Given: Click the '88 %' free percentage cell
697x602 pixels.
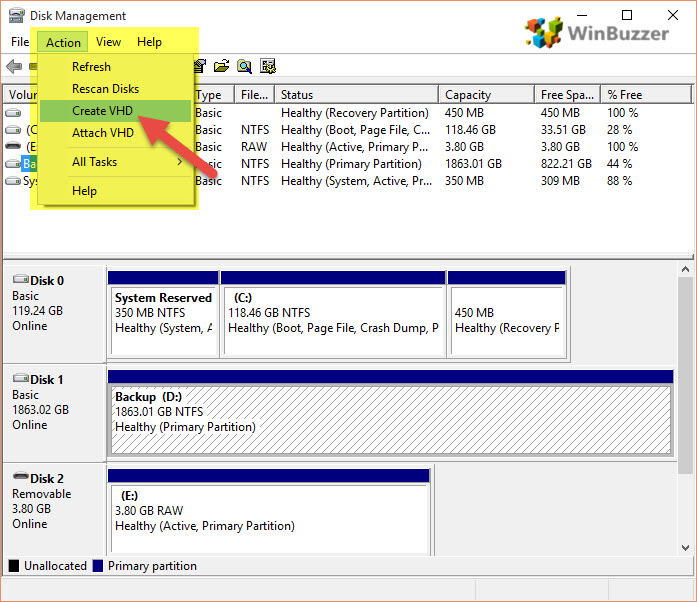Looking at the screenshot, I should (619, 181).
